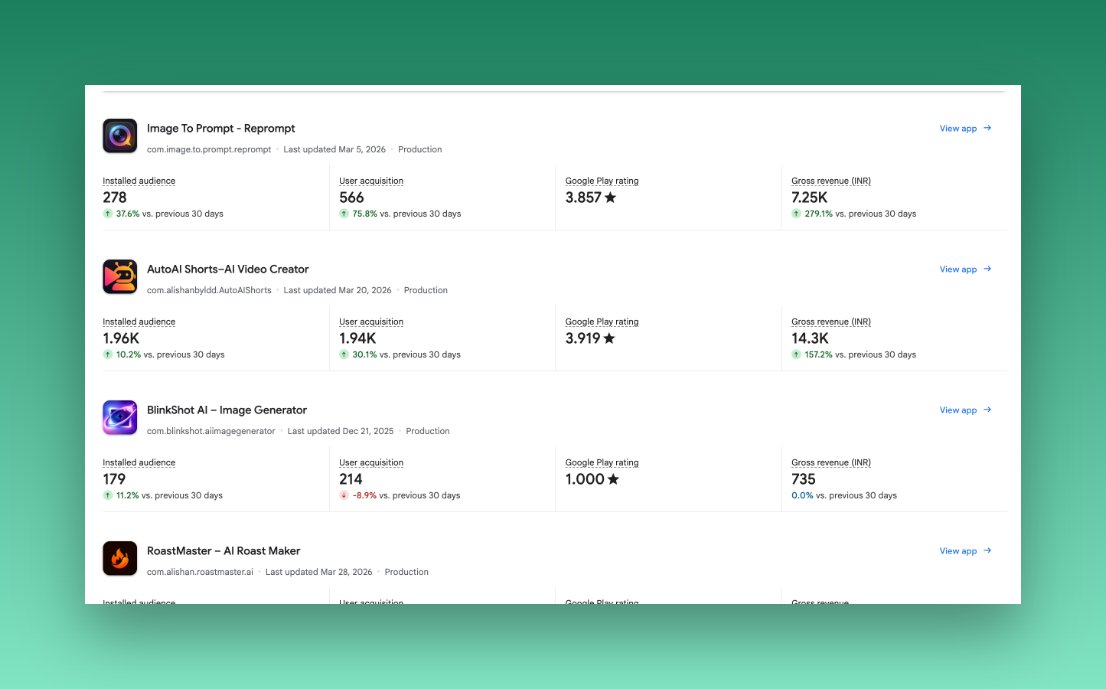Click Google Play rating label for Image To Prompt
Image resolution: width=1106 pixels, height=689 pixels.
tap(602, 181)
